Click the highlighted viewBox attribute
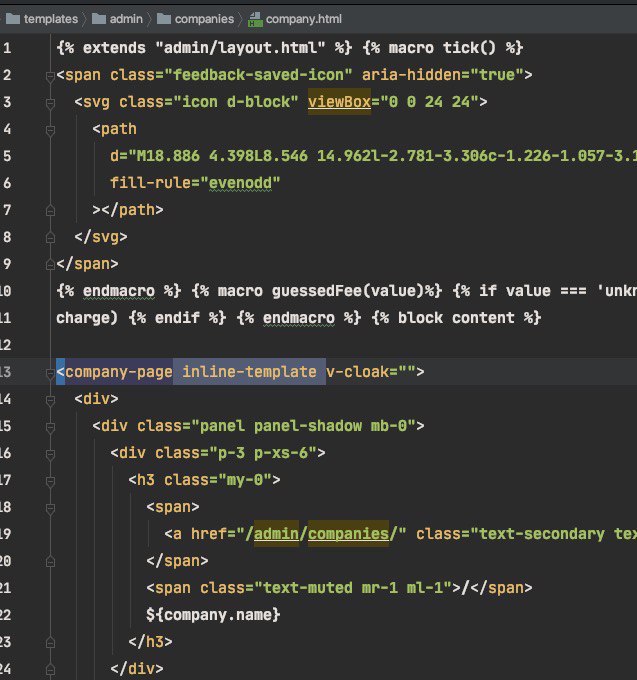Image resolution: width=637 pixels, height=680 pixels. point(340,102)
